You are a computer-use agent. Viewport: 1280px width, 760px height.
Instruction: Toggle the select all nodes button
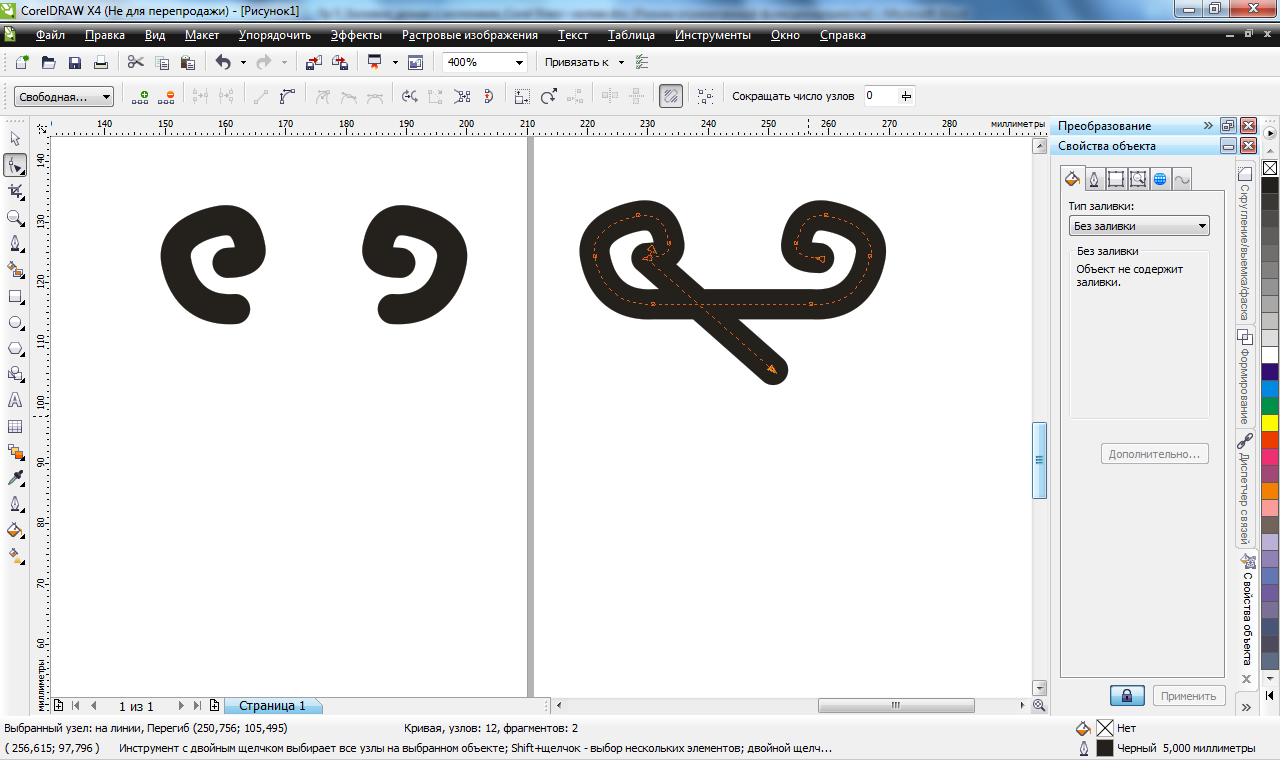[x=706, y=97]
